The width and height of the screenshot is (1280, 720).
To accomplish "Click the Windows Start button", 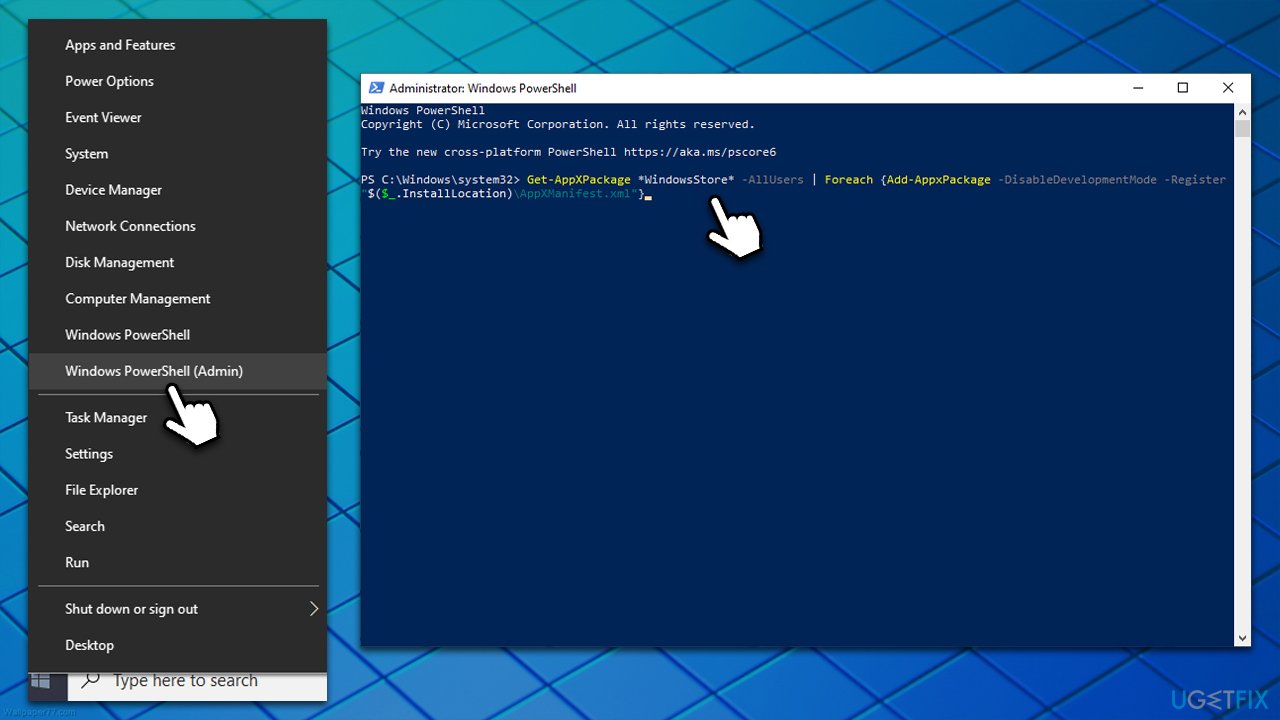I will 41,681.
